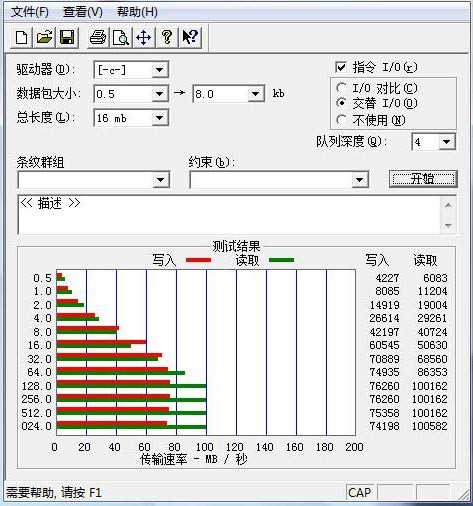Open print preview magnifier icon
Viewport: 473px width, 506px height.
pyautogui.click(x=121, y=37)
